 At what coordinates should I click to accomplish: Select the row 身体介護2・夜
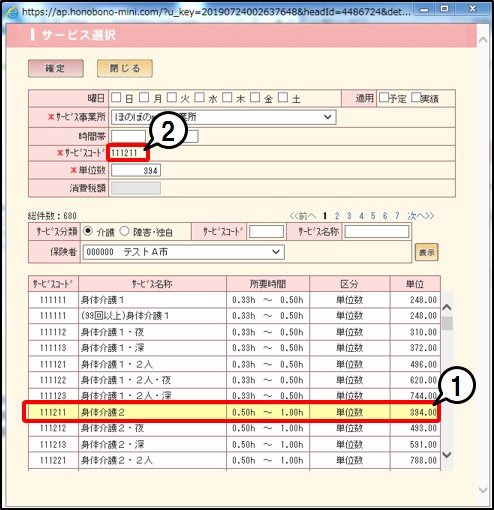pos(234,428)
